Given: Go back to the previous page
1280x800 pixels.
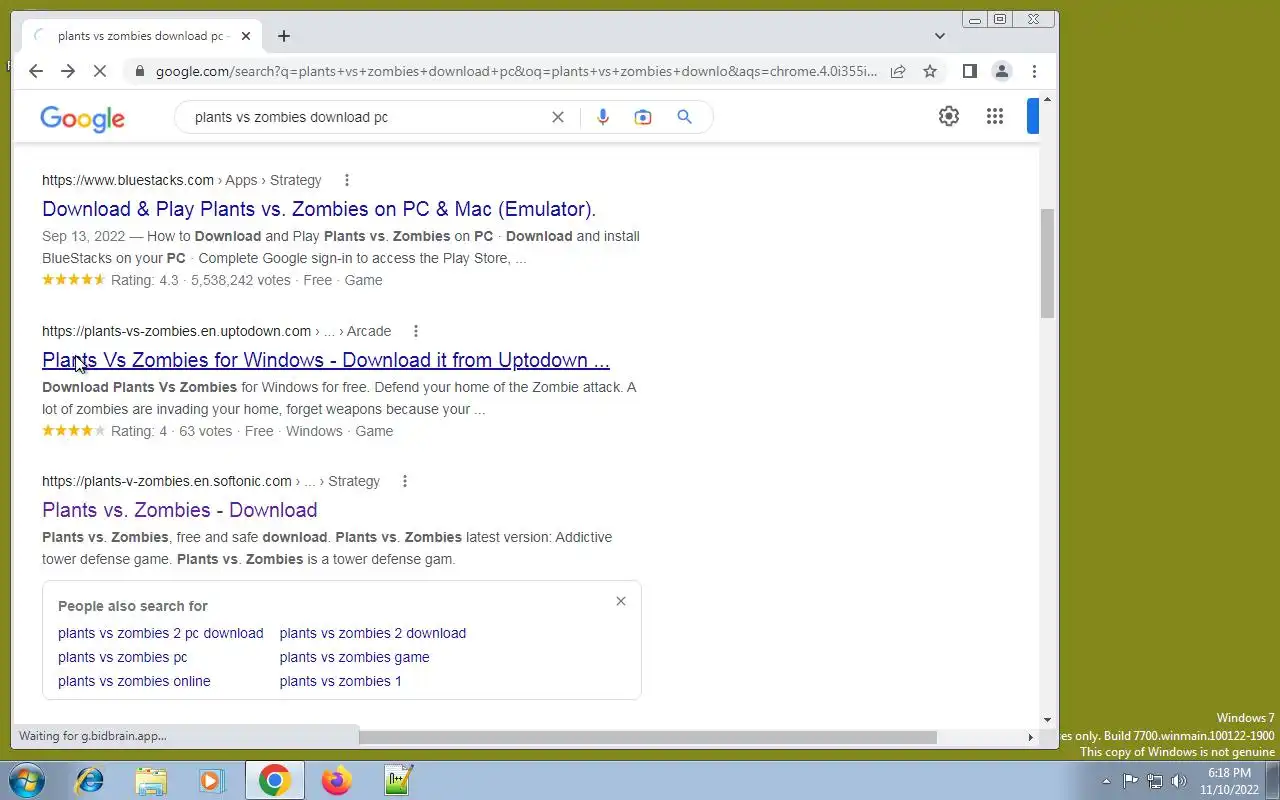Looking at the screenshot, I should pyautogui.click(x=36, y=71).
